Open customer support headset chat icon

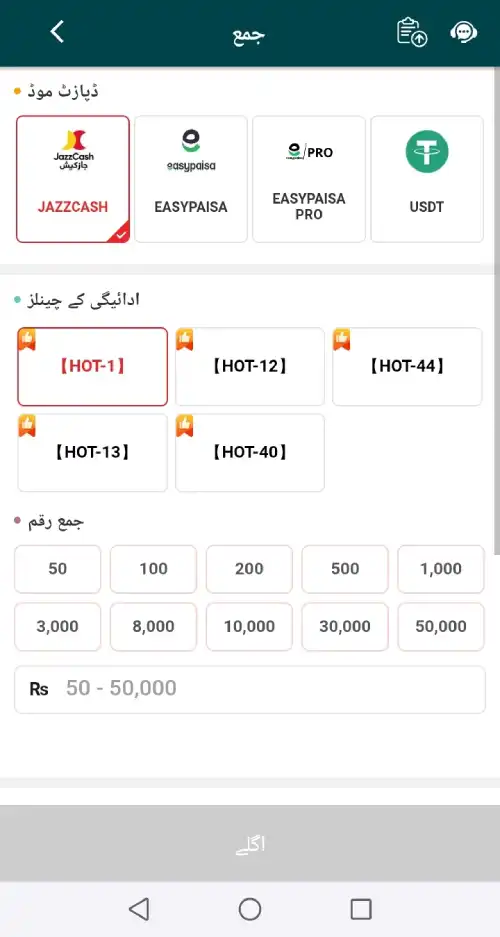coord(464,32)
